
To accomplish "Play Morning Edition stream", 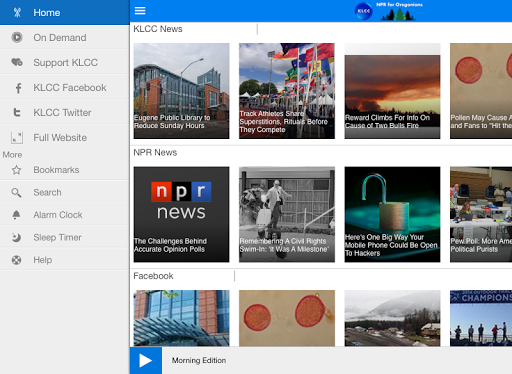I will point(146,360).
